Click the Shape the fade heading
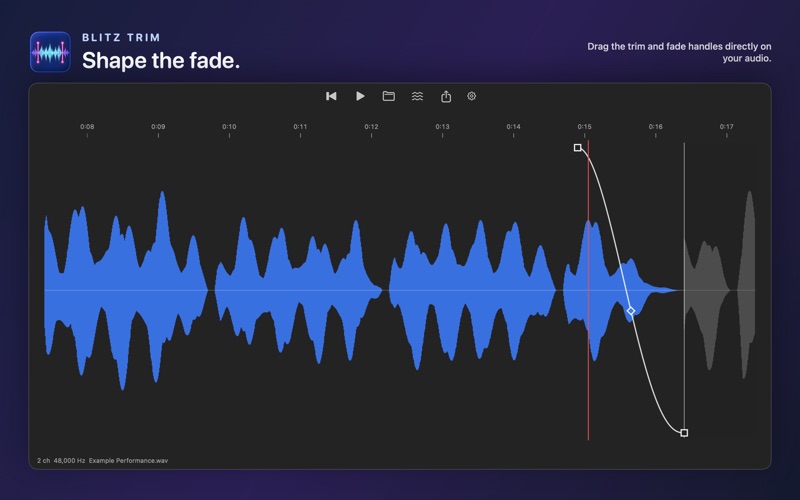Screen dimensions: 800x500 tap(161, 61)
